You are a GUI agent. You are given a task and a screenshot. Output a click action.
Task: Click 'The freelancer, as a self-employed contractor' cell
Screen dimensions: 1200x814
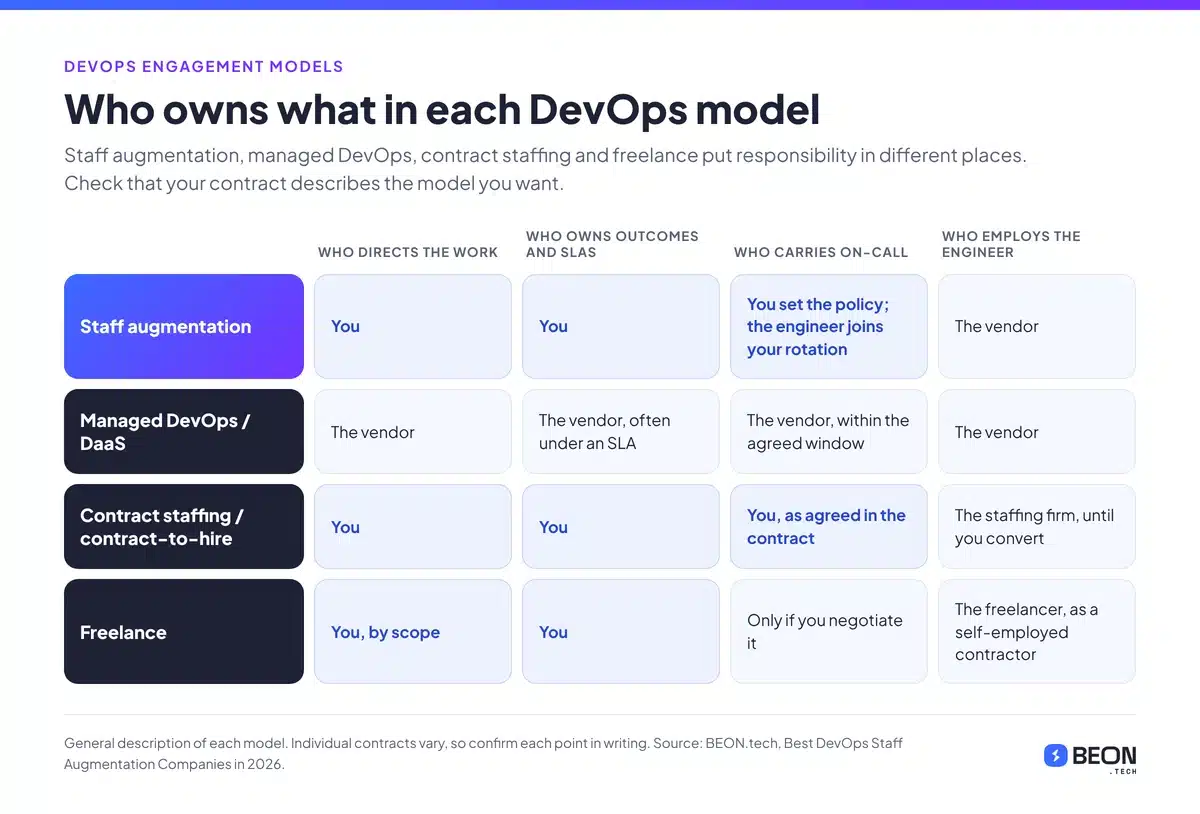(1037, 632)
